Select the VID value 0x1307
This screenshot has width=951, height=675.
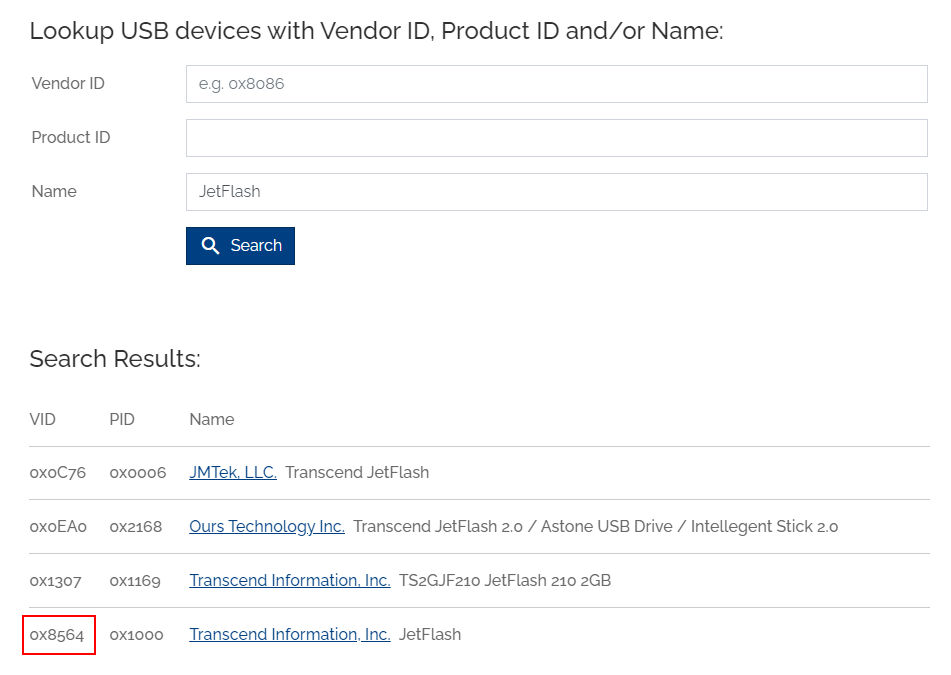(x=56, y=581)
